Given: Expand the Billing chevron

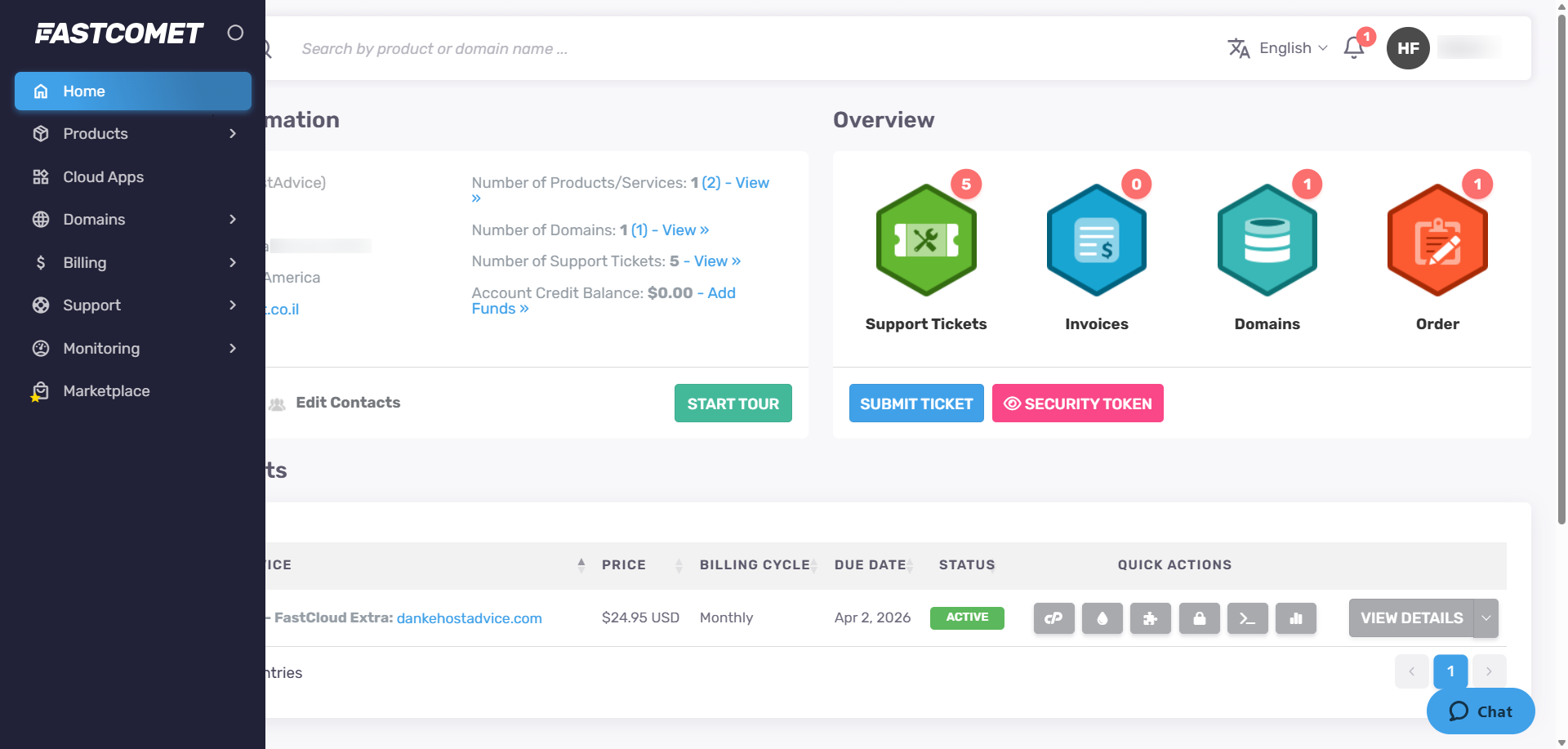Looking at the screenshot, I should coord(233,262).
